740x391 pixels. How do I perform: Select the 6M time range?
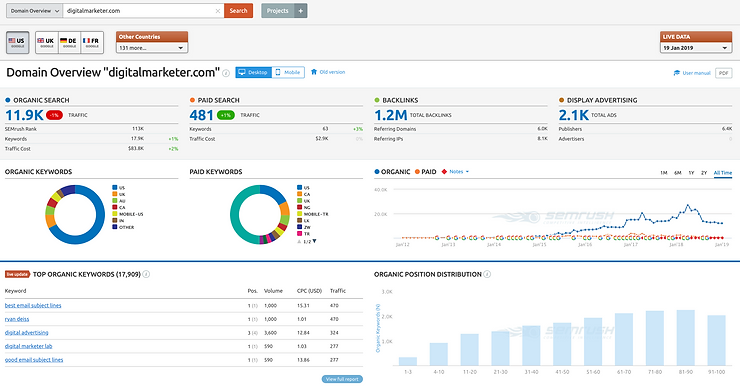tap(678, 173)
